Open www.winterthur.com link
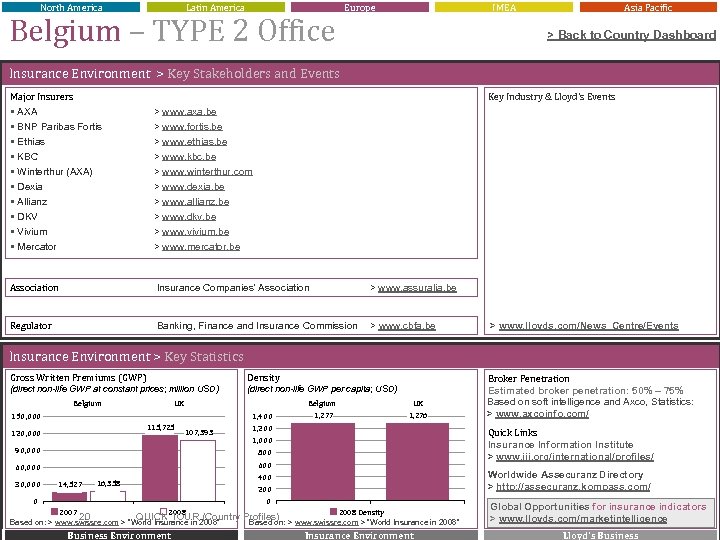720x540 pixels. tap(207, 172)
